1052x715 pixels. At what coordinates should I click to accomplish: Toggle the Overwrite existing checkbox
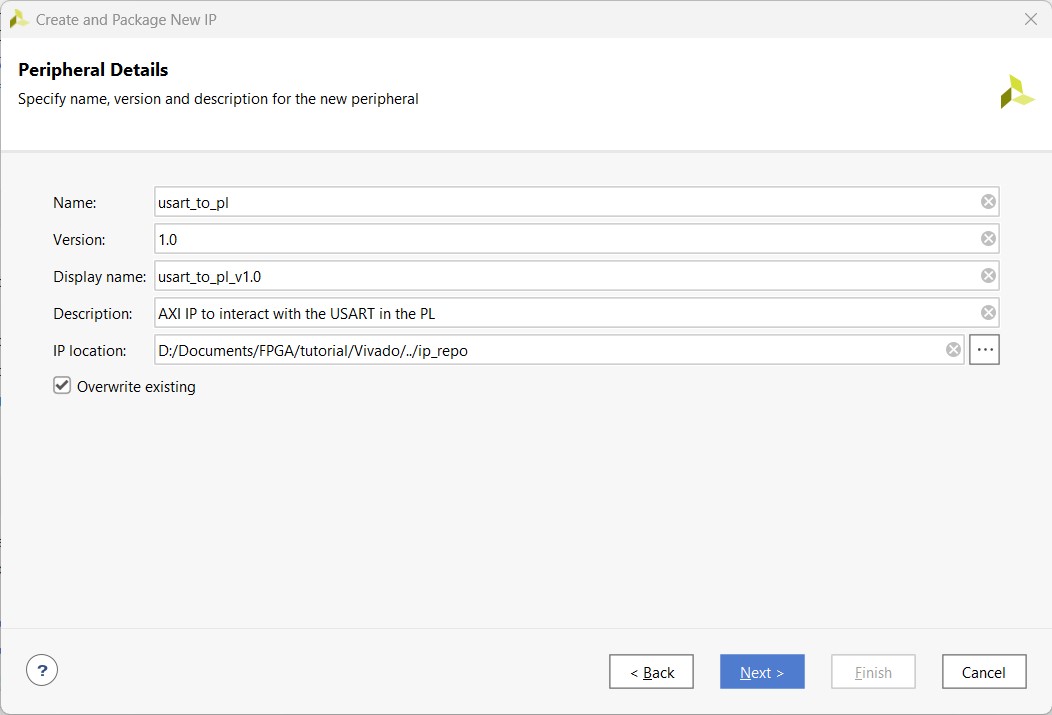[x=62, y=386]
